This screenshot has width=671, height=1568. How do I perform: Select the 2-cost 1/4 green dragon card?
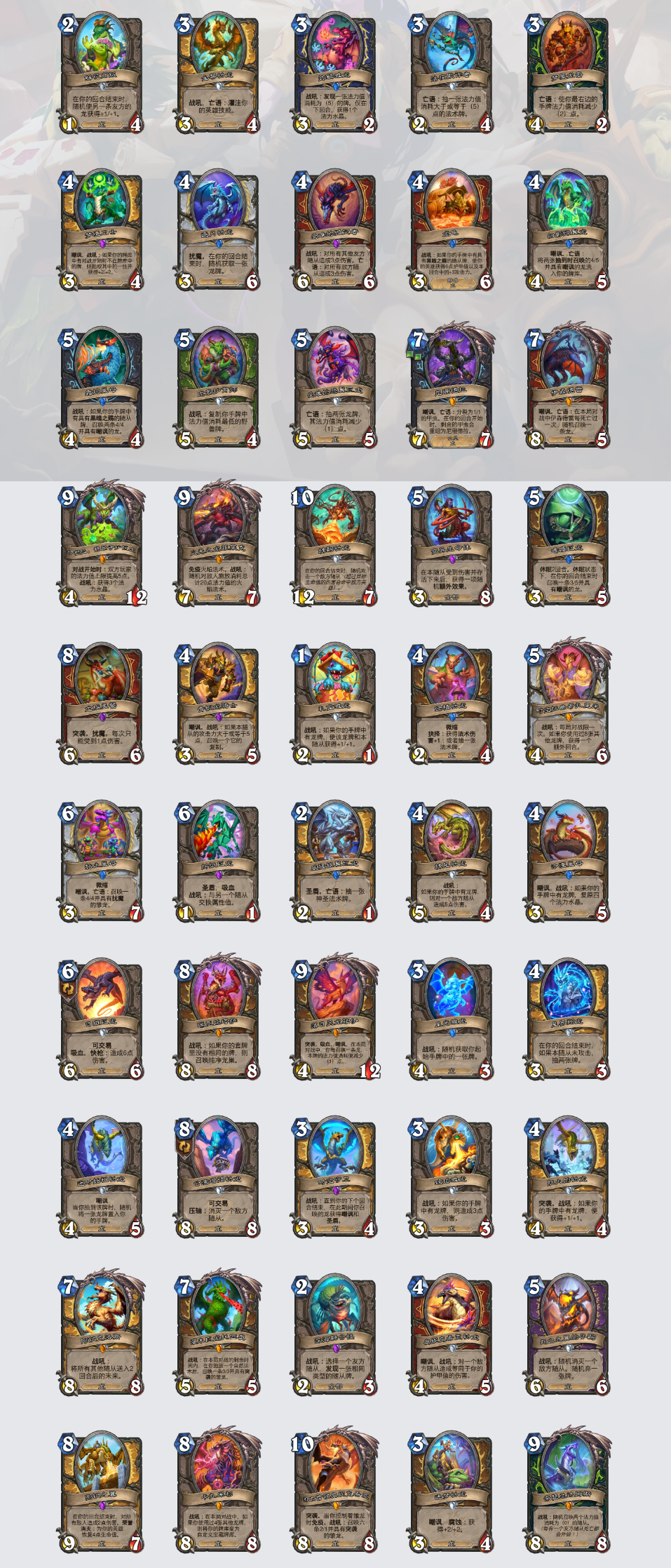[x=101, y=73]
